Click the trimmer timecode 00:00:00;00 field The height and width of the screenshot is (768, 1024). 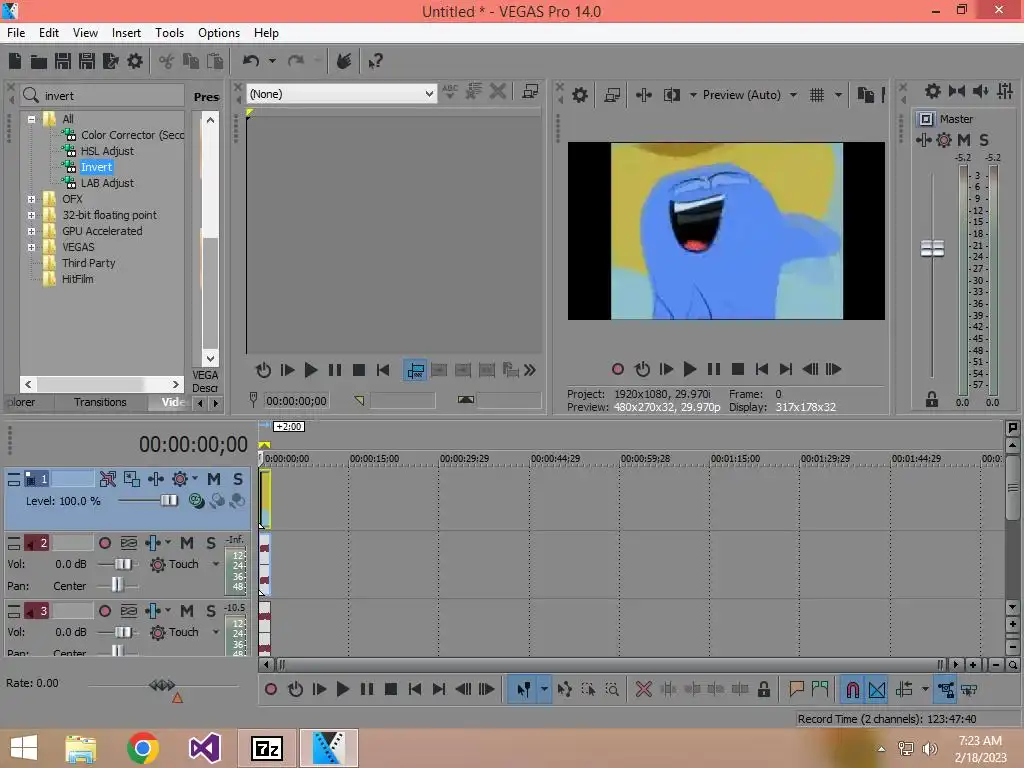coord(296,401)
